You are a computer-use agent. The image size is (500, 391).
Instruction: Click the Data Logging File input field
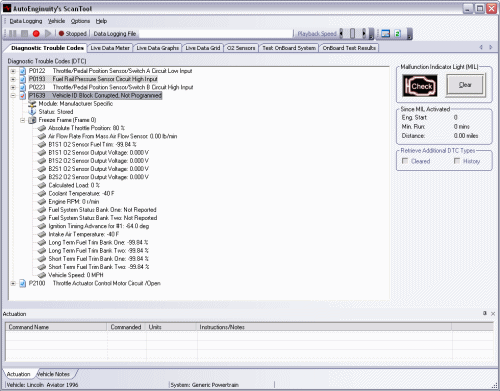click(216, 34)
